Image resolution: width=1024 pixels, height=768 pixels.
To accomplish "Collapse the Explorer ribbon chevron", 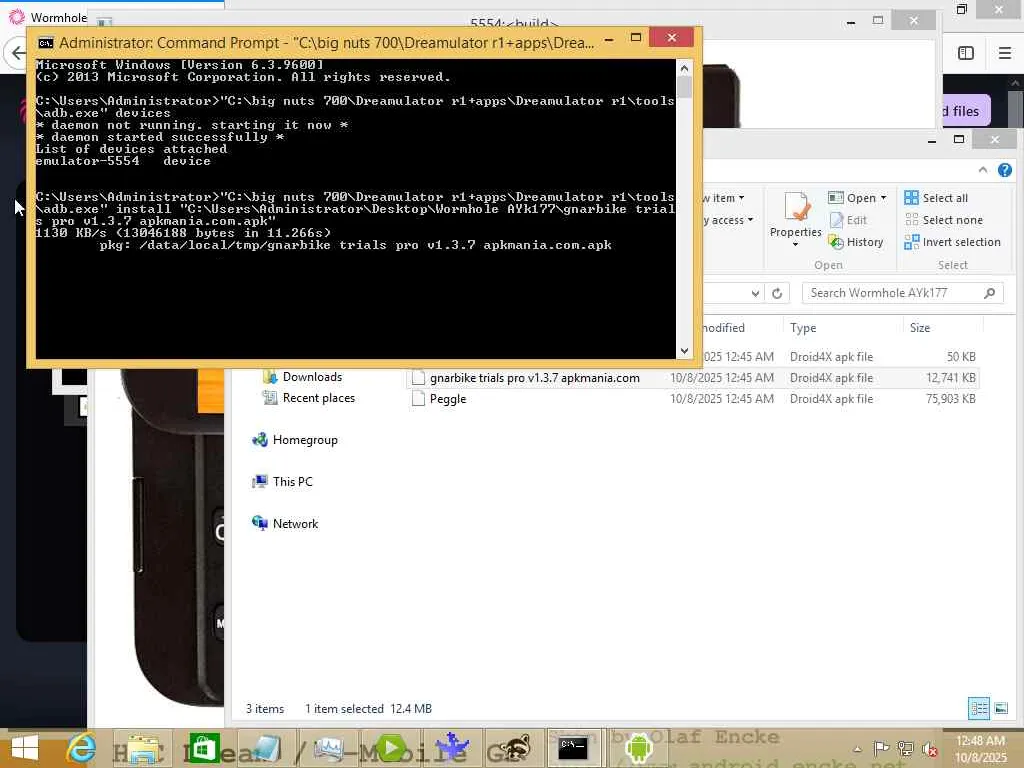I will coord(983,170).
